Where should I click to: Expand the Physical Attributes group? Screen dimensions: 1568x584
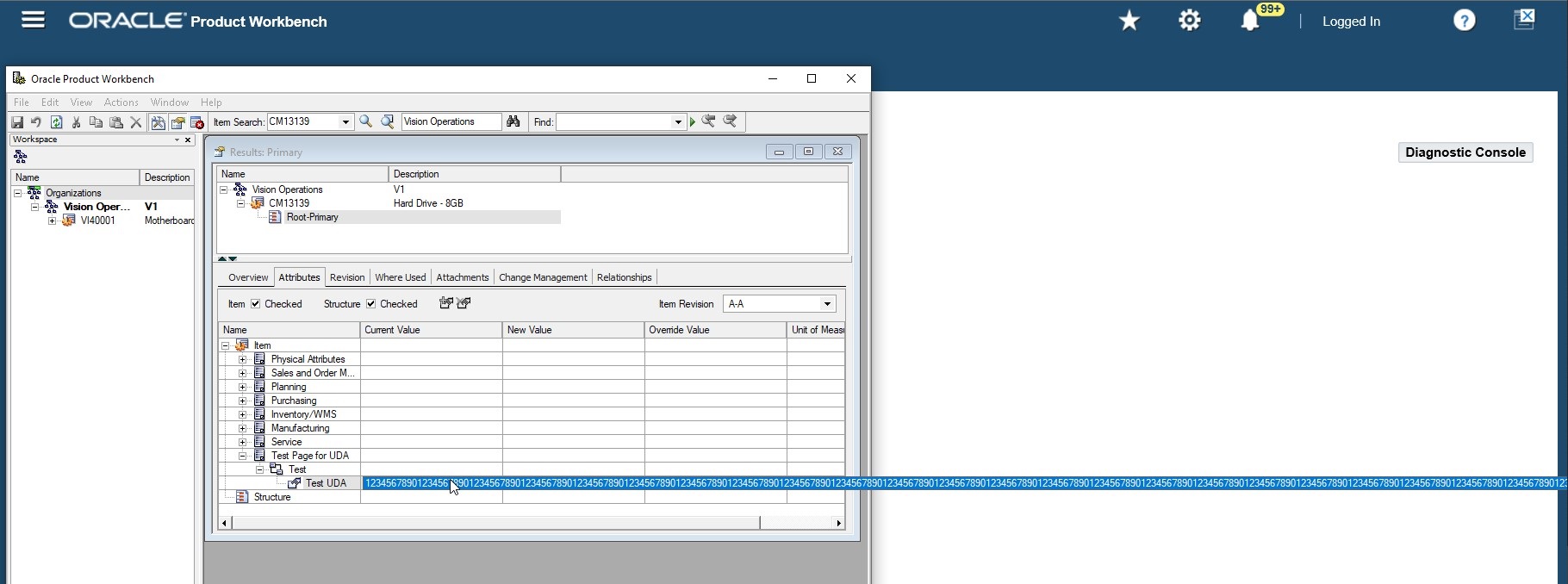point(242,359)
